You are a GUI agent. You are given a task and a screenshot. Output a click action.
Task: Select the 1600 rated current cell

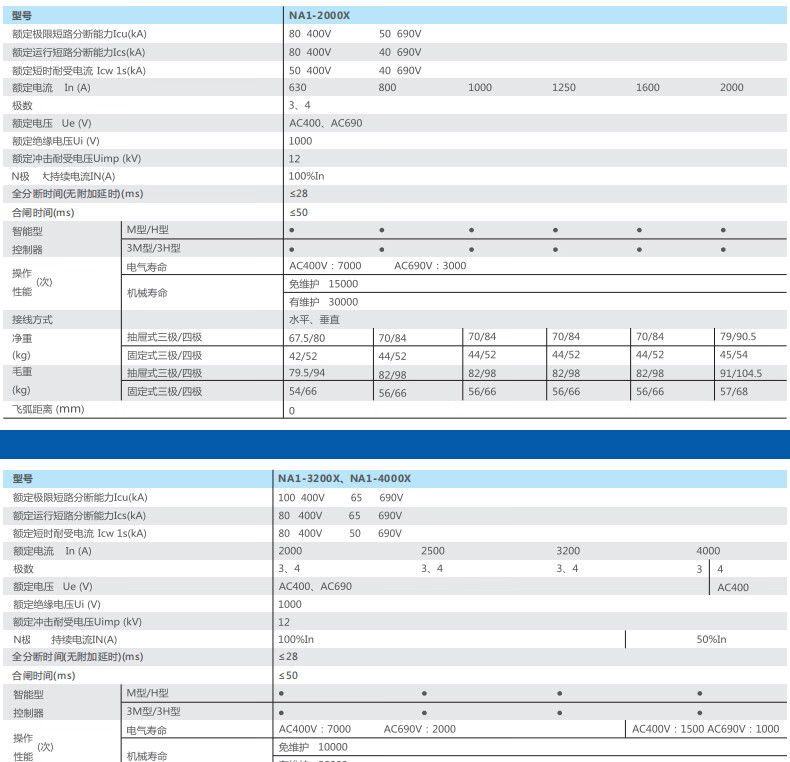click(648, 88)
